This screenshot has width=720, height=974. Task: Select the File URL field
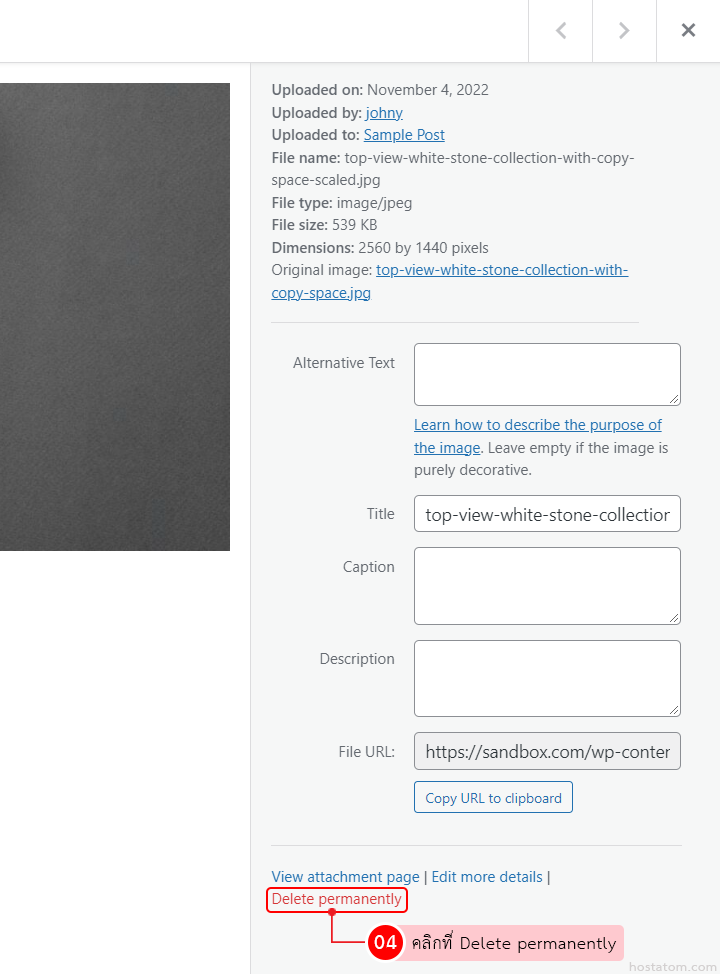click(x=546, y=752)
